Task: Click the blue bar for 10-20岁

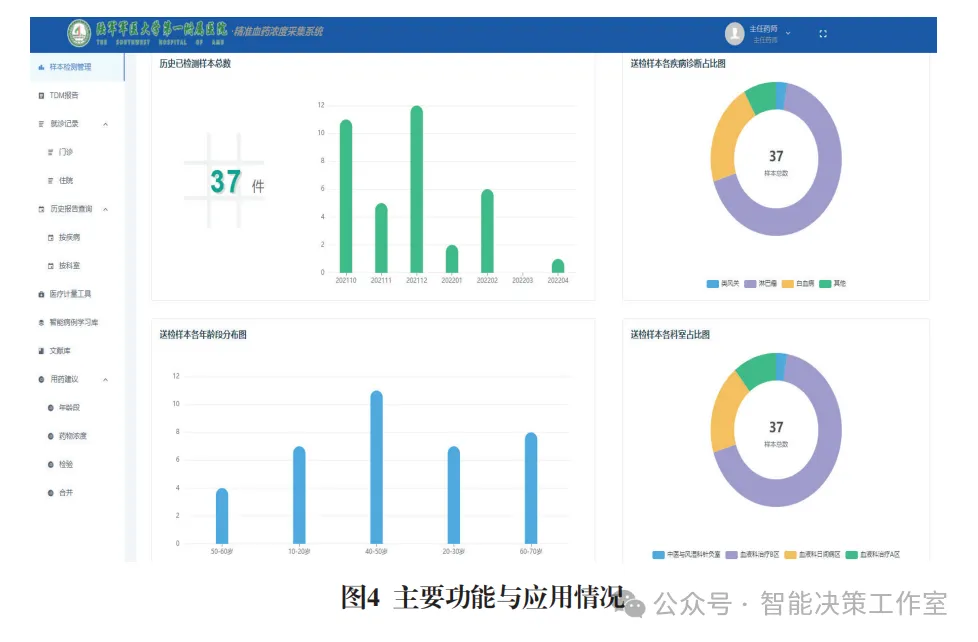Action: 299,495
